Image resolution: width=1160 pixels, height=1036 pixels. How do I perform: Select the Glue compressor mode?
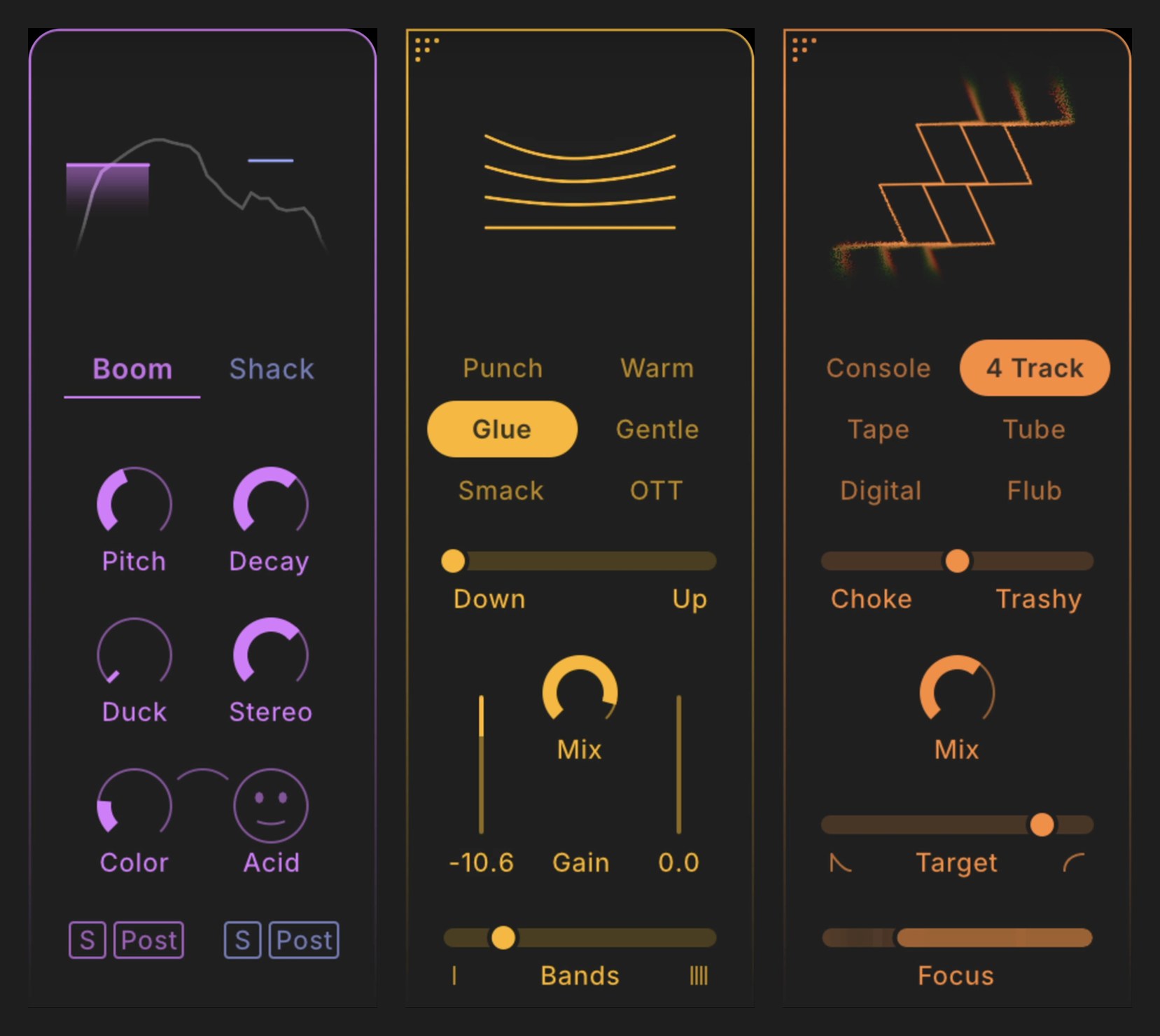coord(502,429)
